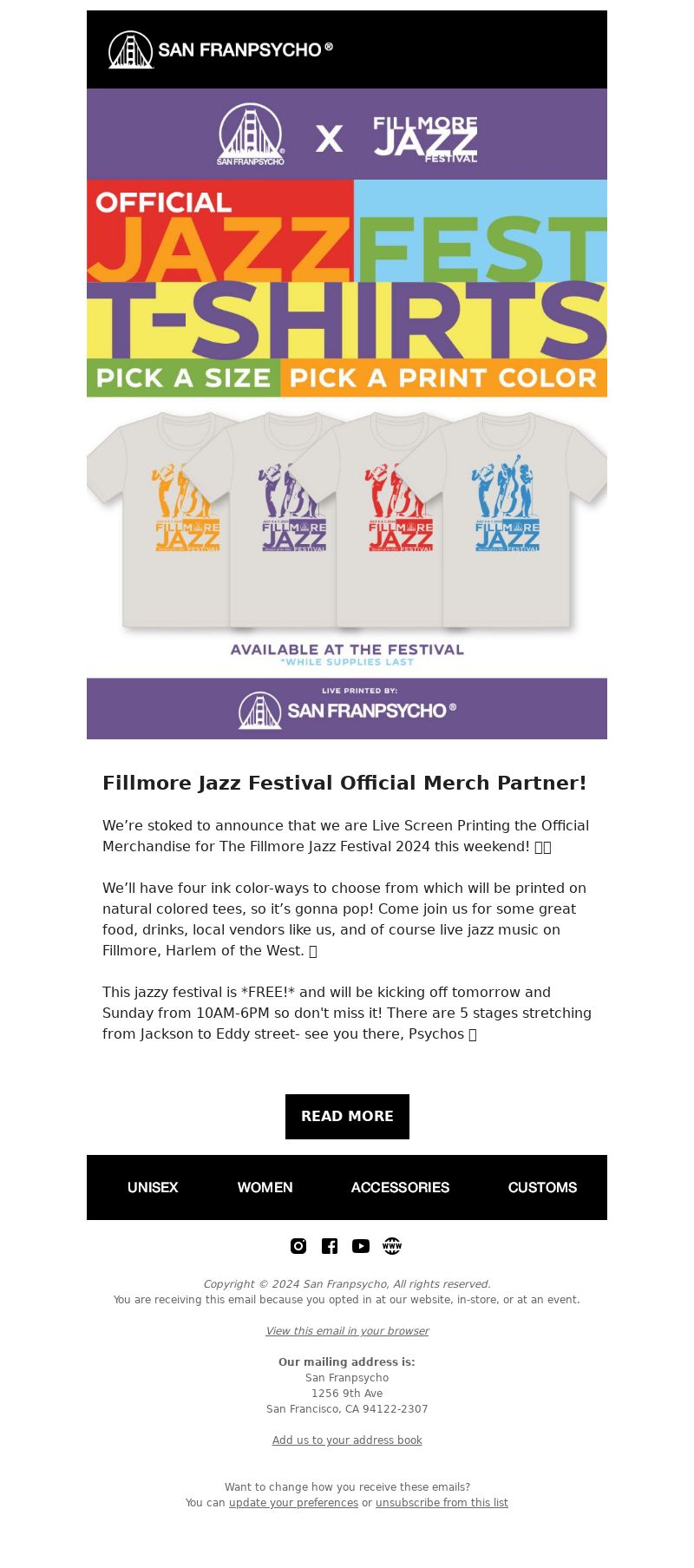The height and width of the screenshot is (1568, 694).
Task: Open the Instagram social icon
Action: click(x=298, y=1246)
